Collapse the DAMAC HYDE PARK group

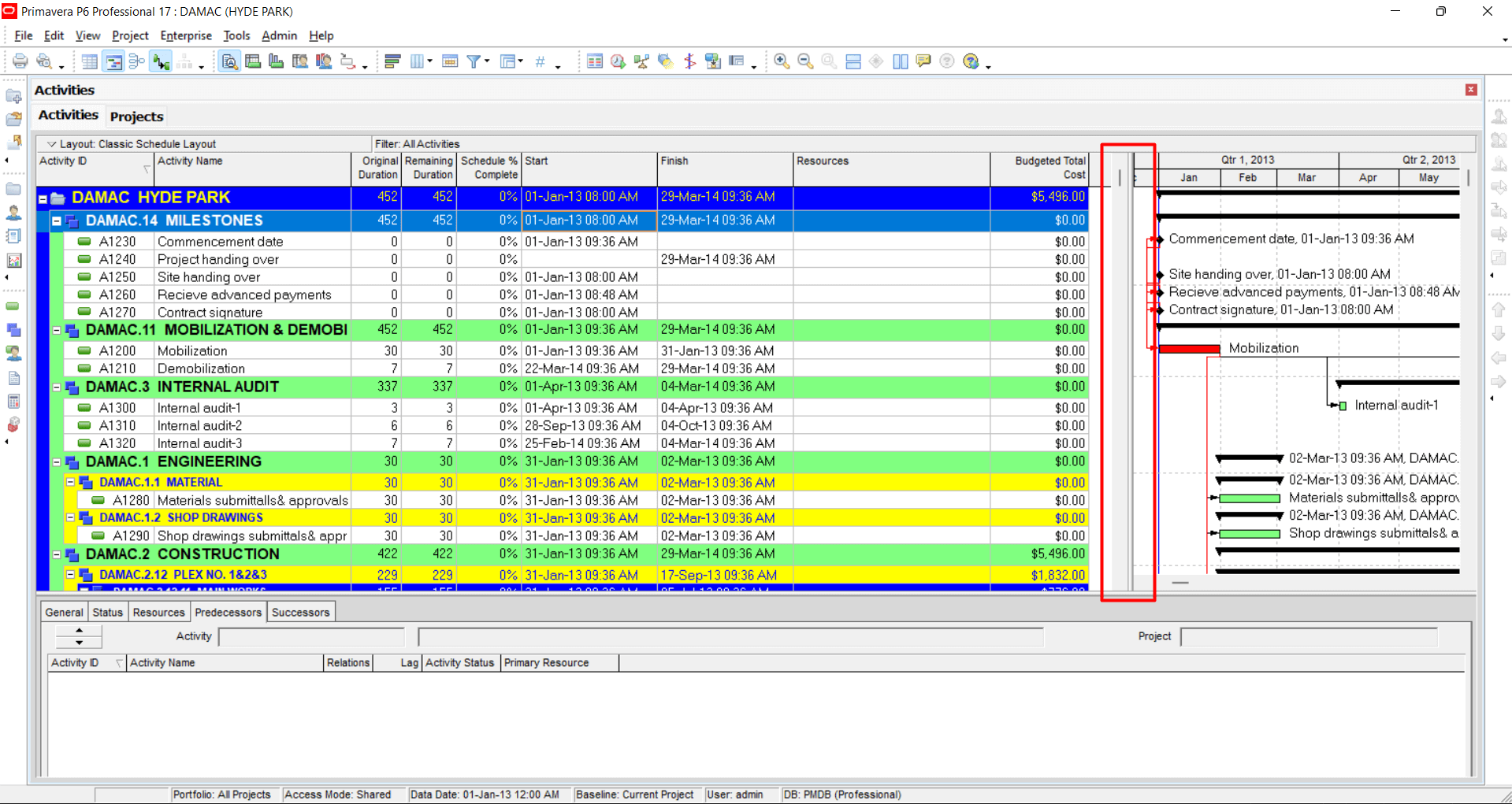pos(43,198)
